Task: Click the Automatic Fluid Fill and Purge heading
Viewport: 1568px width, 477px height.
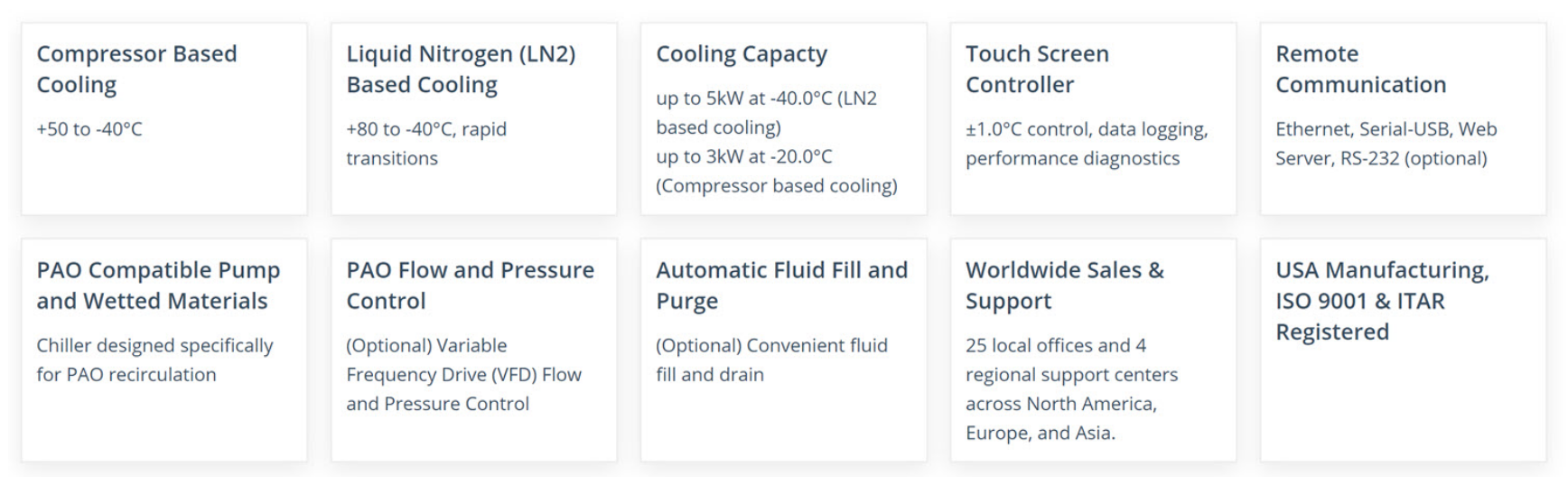Action: pyautogui.click(x=781, y=285)
